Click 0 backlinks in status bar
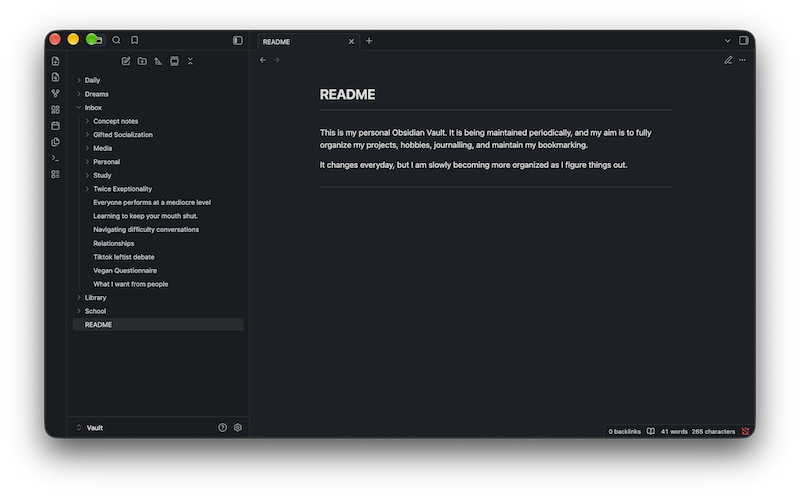This screenshot has width=800, height=497. coord(624,431)
